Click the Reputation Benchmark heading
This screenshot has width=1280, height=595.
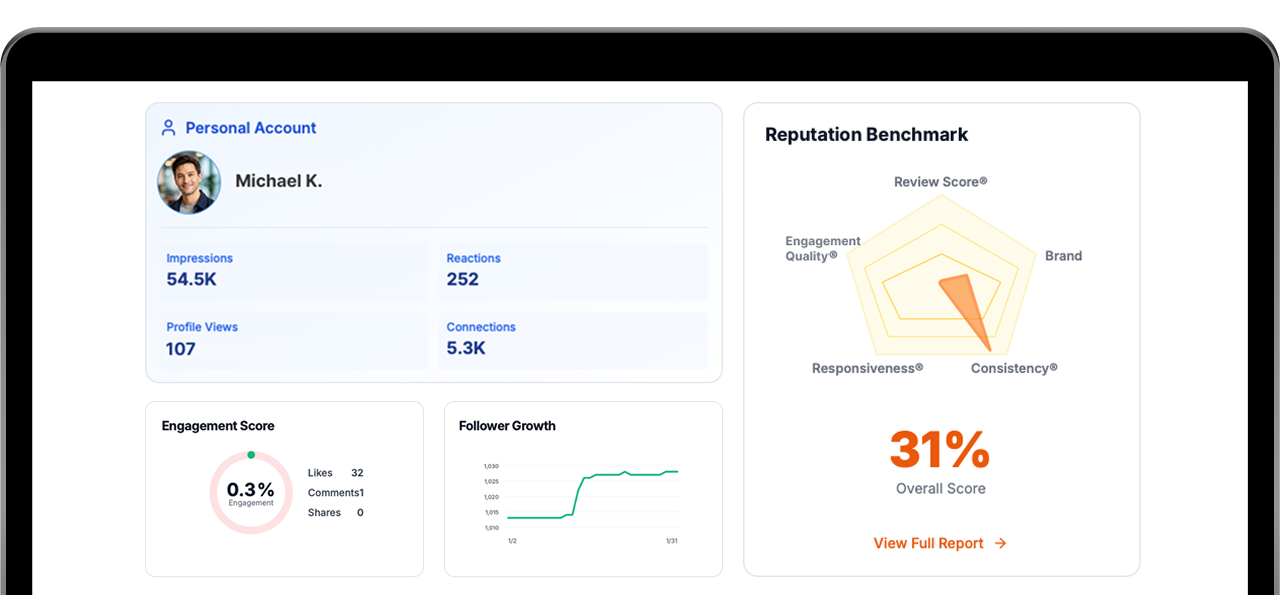(x=866, y=134)
